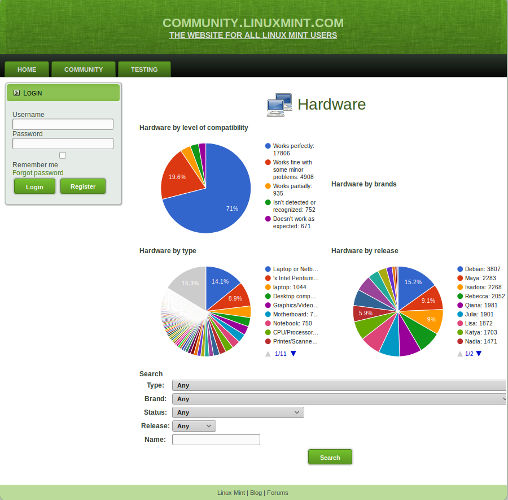Click the 'Hardware by brands' heading
The width and height of the screenshot is (508, 500).
pos(364,184)
